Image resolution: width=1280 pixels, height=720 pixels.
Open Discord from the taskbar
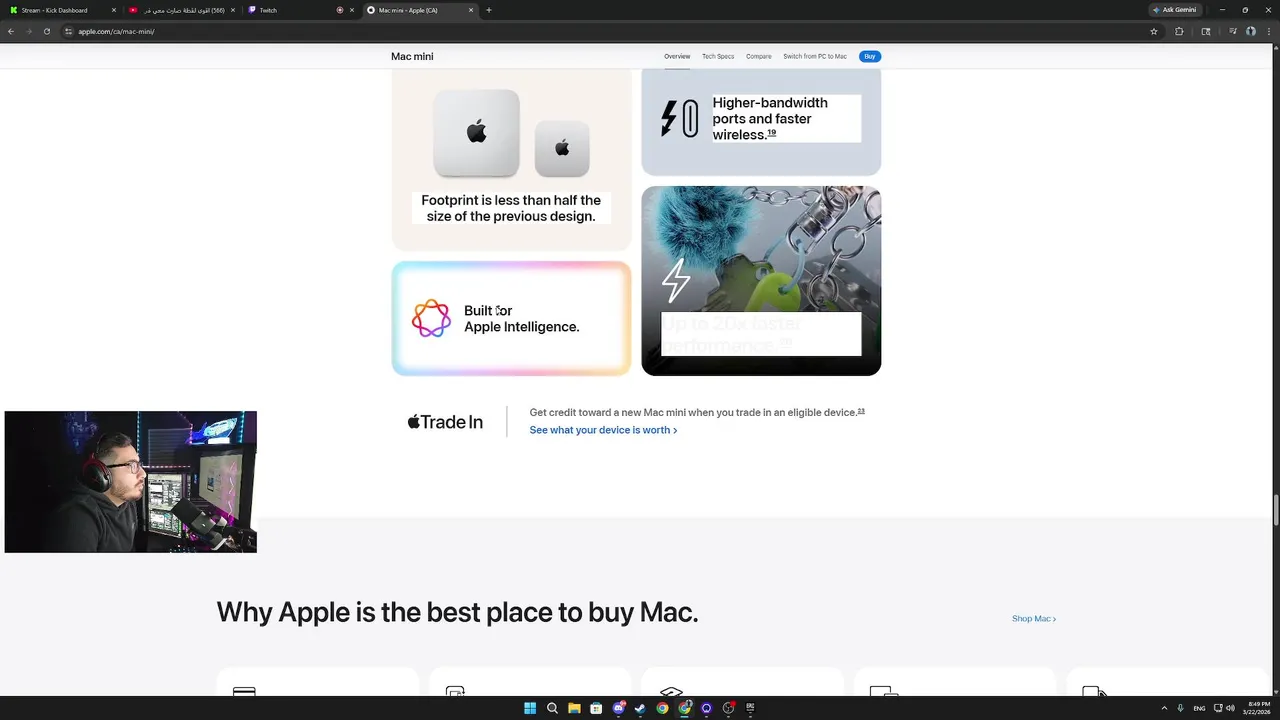pyautogui.click(x=618, y=708)
